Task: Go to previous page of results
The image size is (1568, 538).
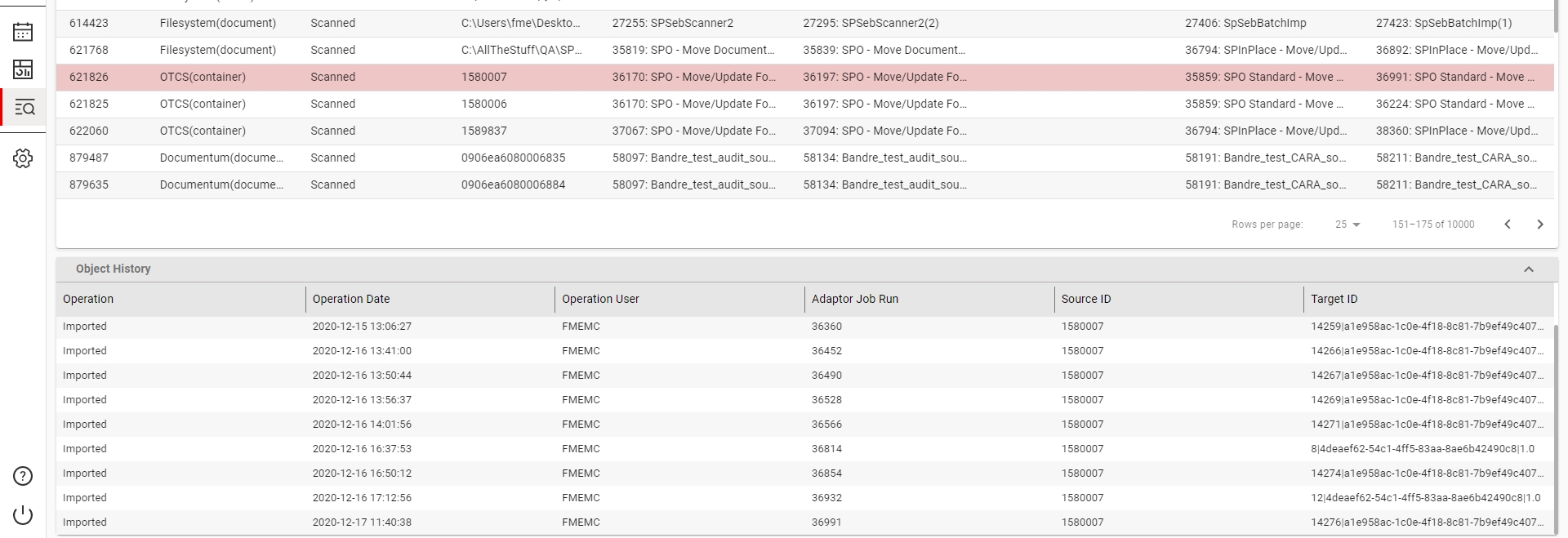Action: pyautogui.click(x=1508, y=225)
